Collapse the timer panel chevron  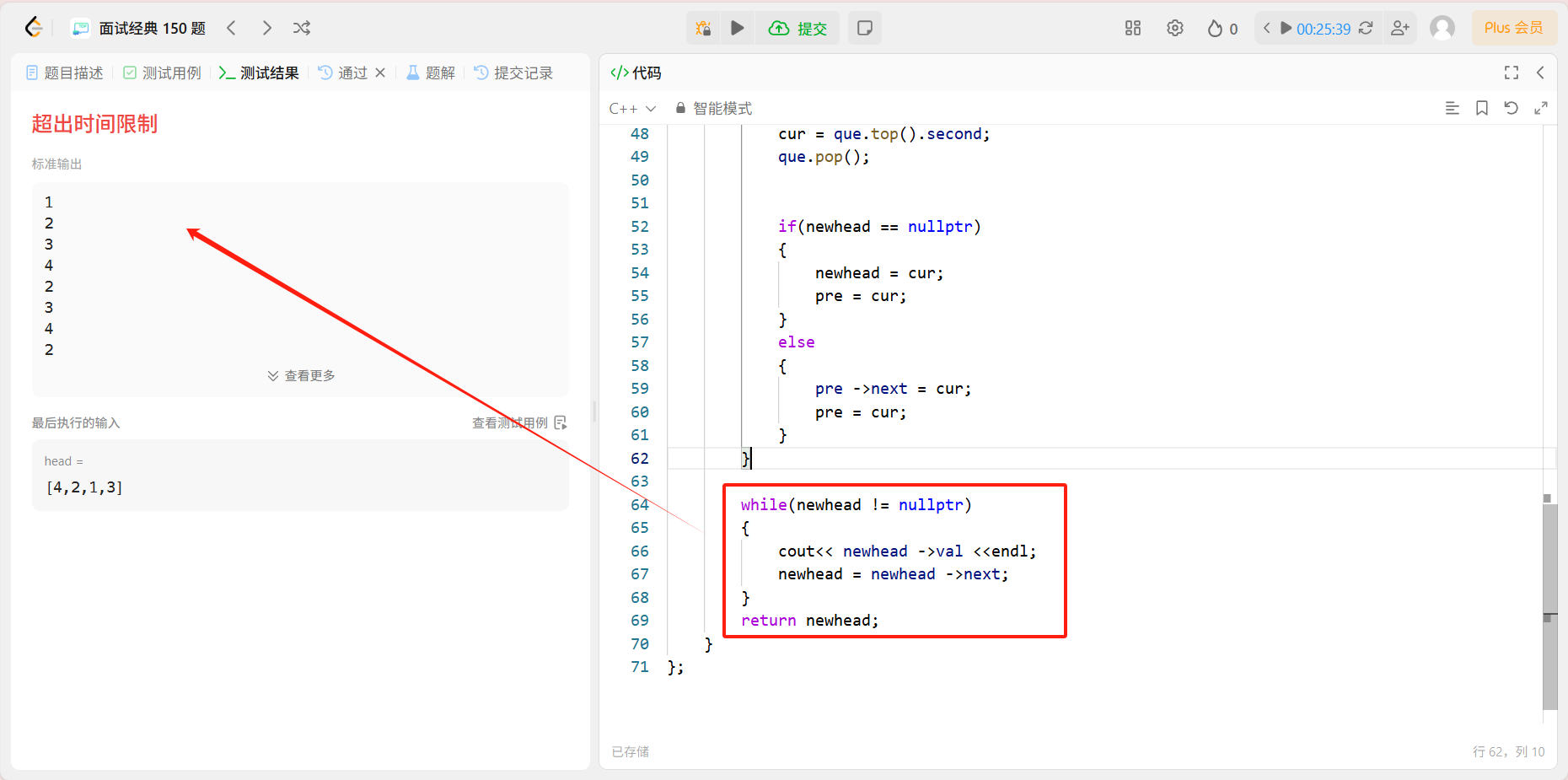[1266, 28]
